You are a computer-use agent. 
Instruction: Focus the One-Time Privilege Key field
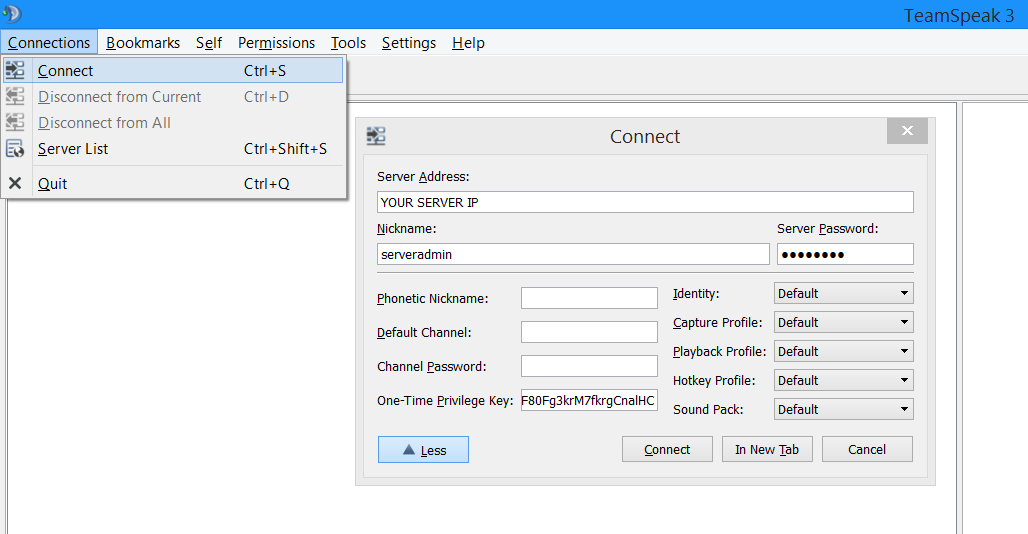point(589,400)
